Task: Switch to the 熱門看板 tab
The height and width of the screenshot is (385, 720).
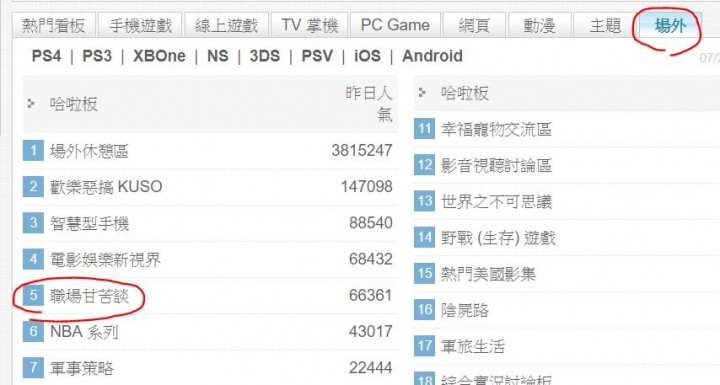Action: pos(54,25)
